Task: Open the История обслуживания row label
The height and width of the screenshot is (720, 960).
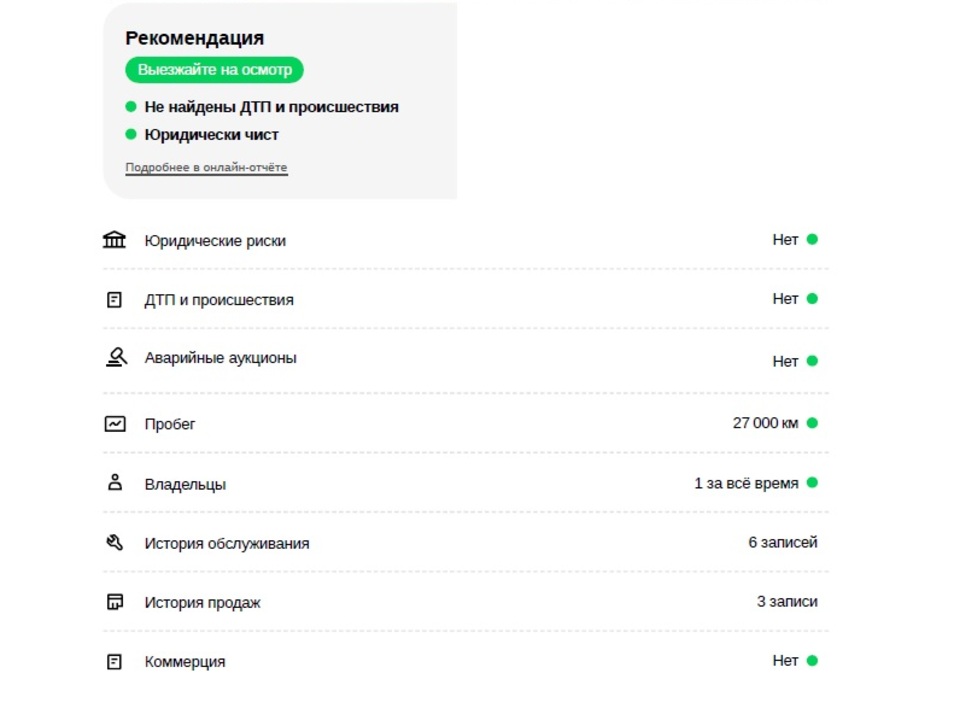Action: [227, 543]
